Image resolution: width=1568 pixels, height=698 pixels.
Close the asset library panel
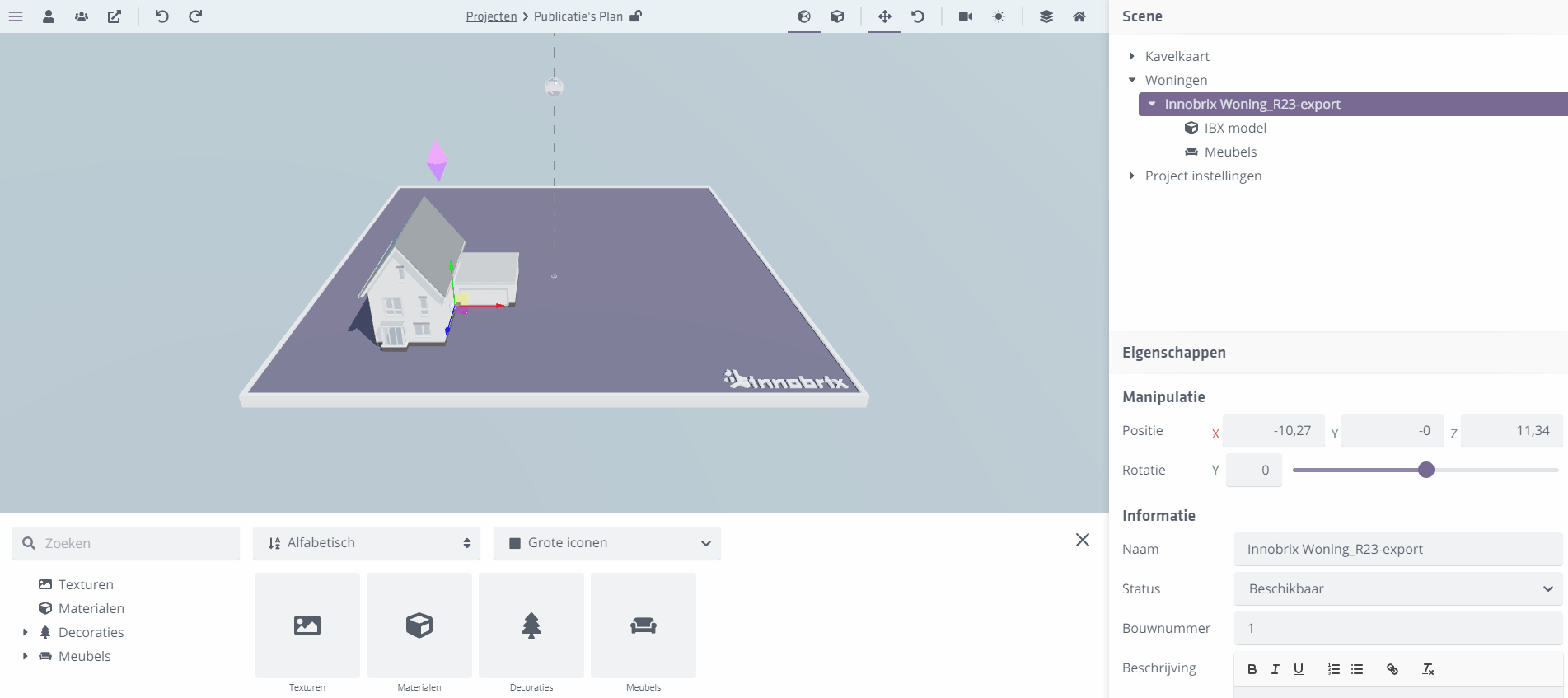click(x=1083, y=540)
